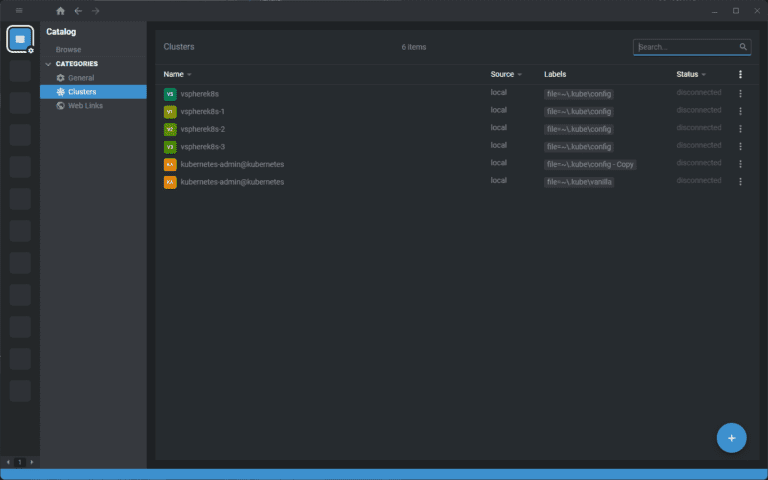
Task: Focus the Search input field
Action: (x=686, y=47)
